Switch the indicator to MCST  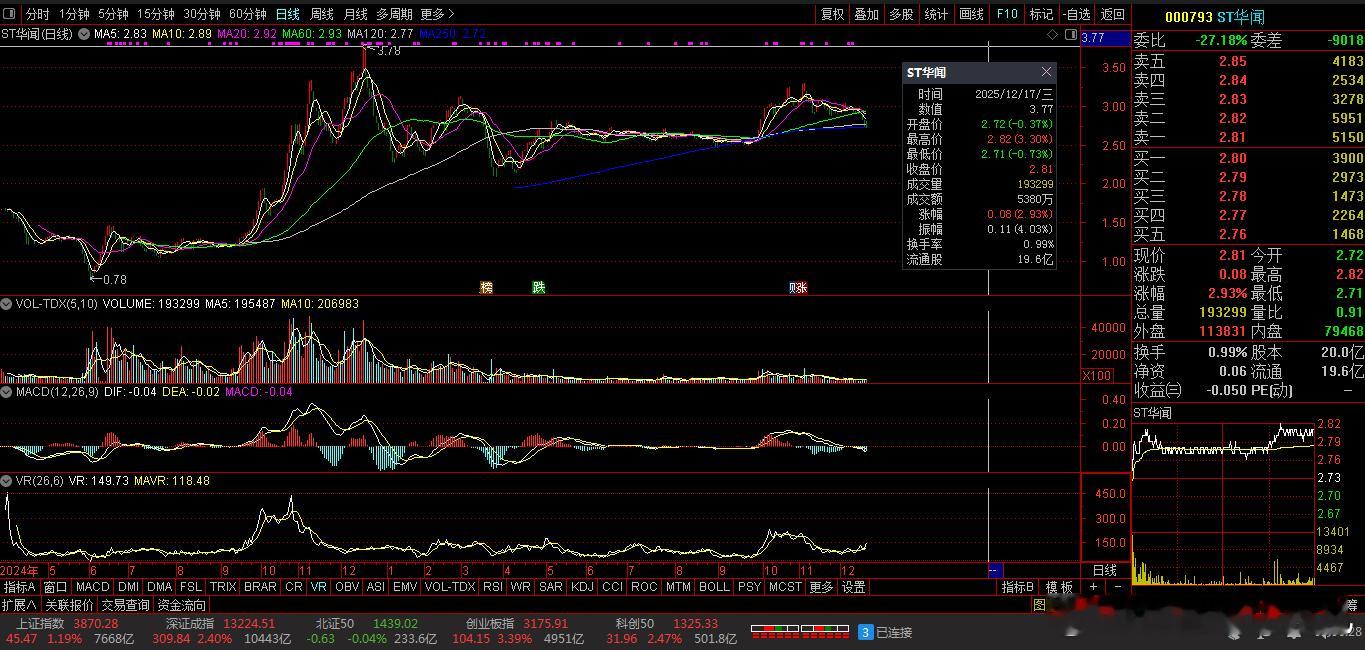785,587
